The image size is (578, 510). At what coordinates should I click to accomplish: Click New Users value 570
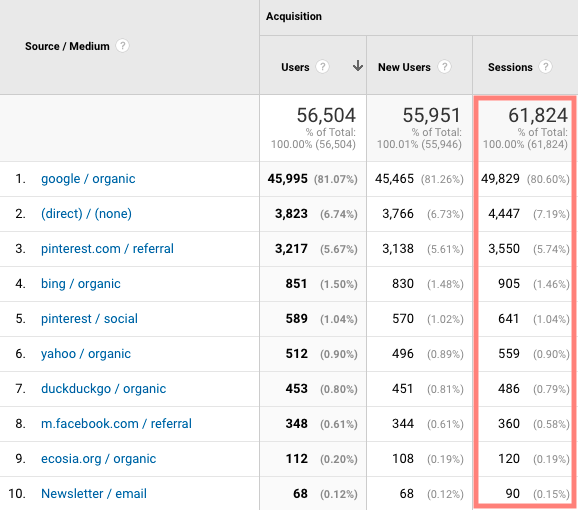pyautogui.click(x=403, y=319)
